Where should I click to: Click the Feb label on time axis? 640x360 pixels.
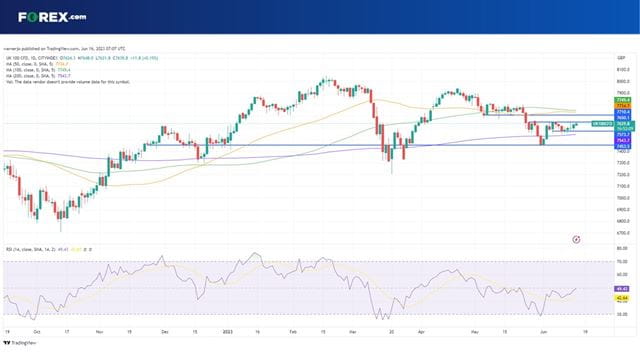pos(293,332)
